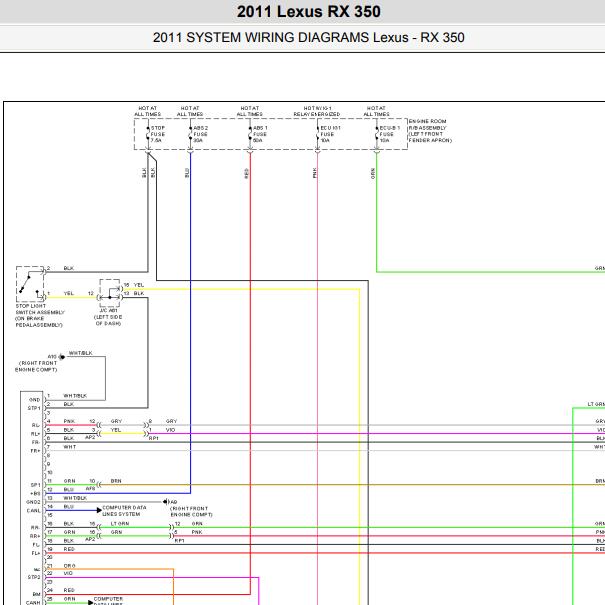Image resolution: width=605 pixels, height=605 pixels.
Task: Click the 'CANH' terminal label
Action: [33, 602]
